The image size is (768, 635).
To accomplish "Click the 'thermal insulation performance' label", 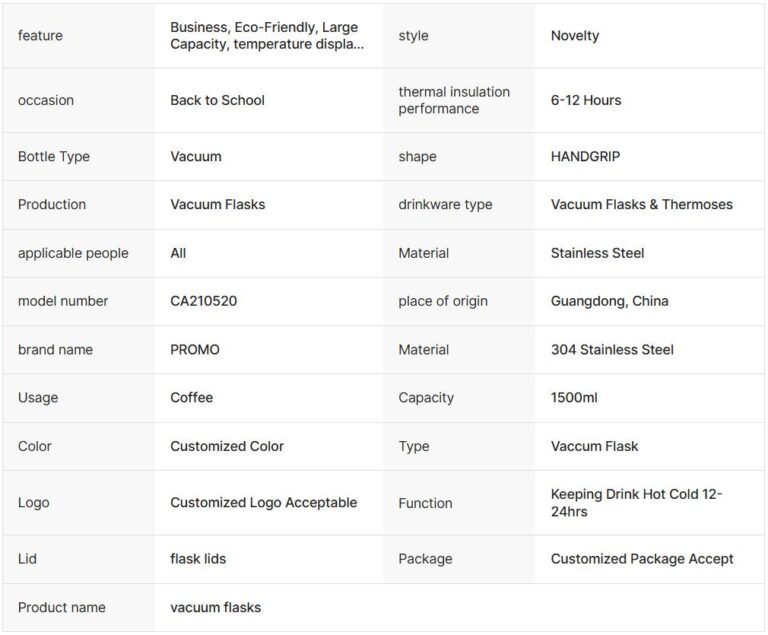I will click(454, 100).
